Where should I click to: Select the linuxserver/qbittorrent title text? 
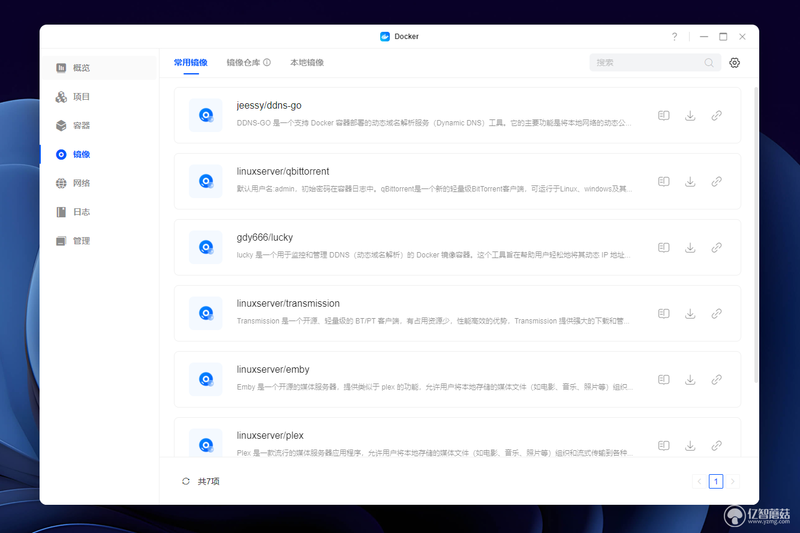tap(283, 171)
